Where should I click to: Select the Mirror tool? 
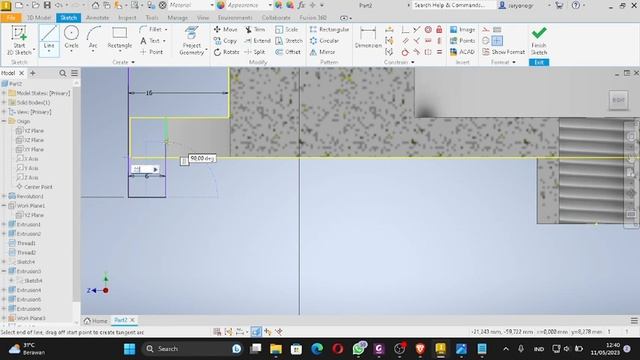click(x=322, y=52)
